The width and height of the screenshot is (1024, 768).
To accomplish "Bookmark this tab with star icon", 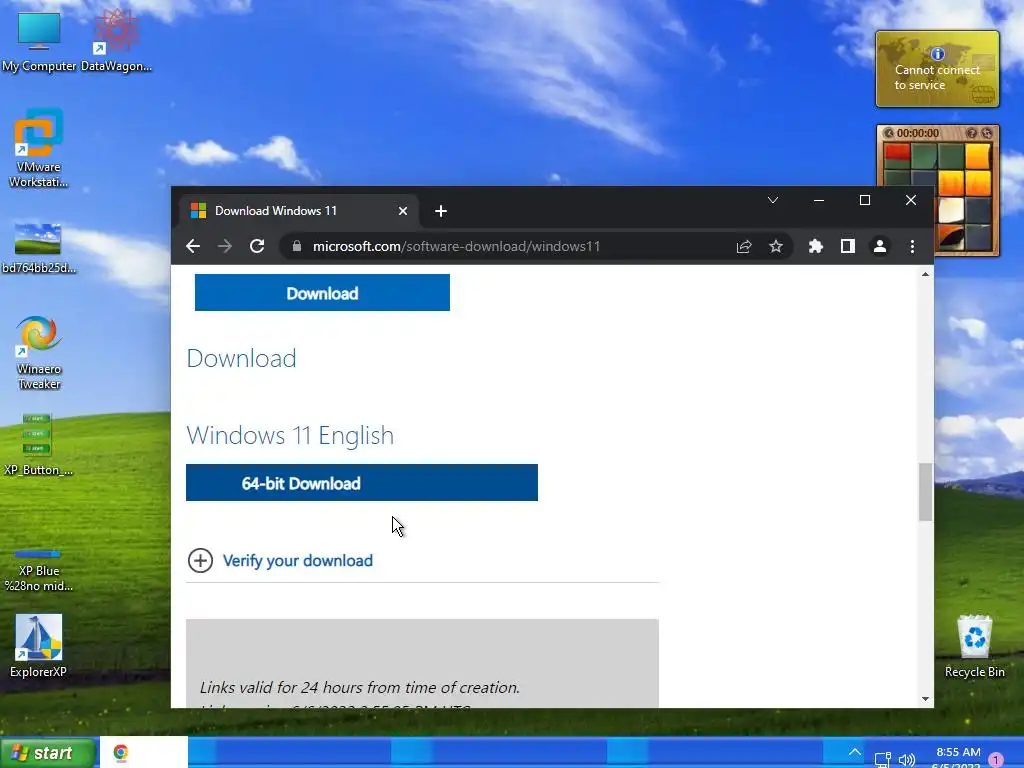I will click(775, 246).
